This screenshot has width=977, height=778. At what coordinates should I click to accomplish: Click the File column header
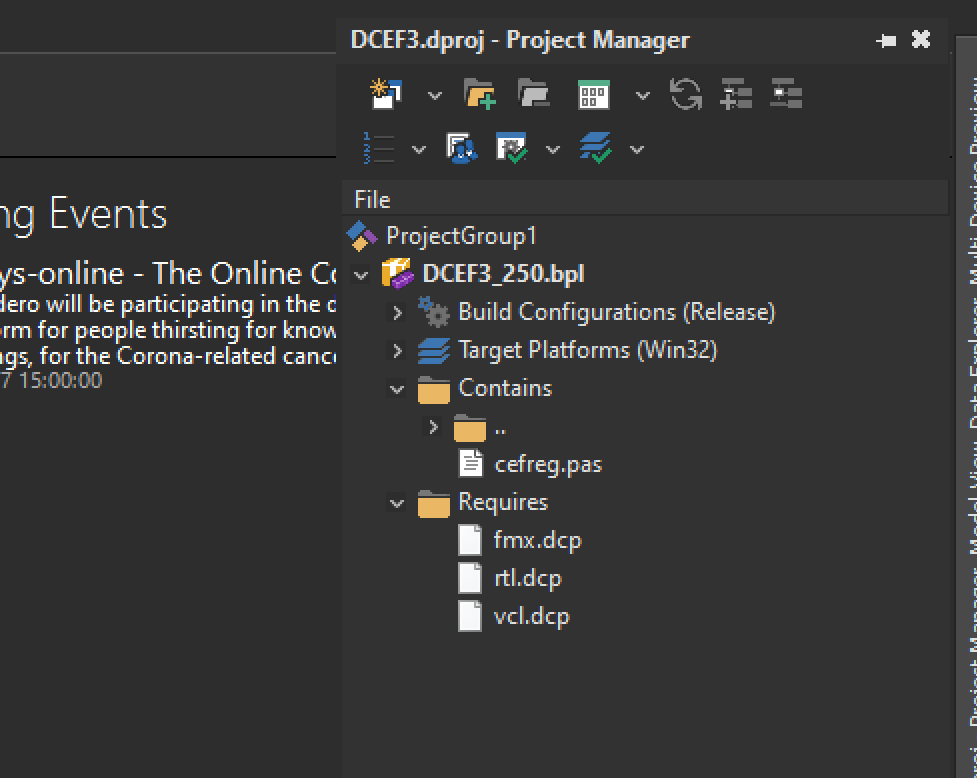(x=645, y=199)
